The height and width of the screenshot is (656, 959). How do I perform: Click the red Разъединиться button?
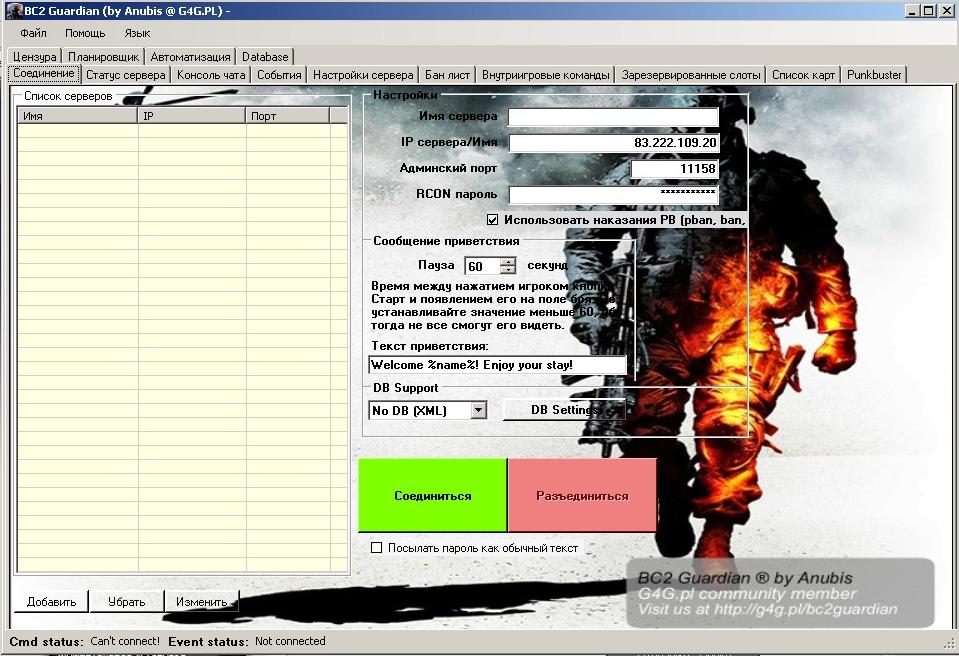click(582, 496)
